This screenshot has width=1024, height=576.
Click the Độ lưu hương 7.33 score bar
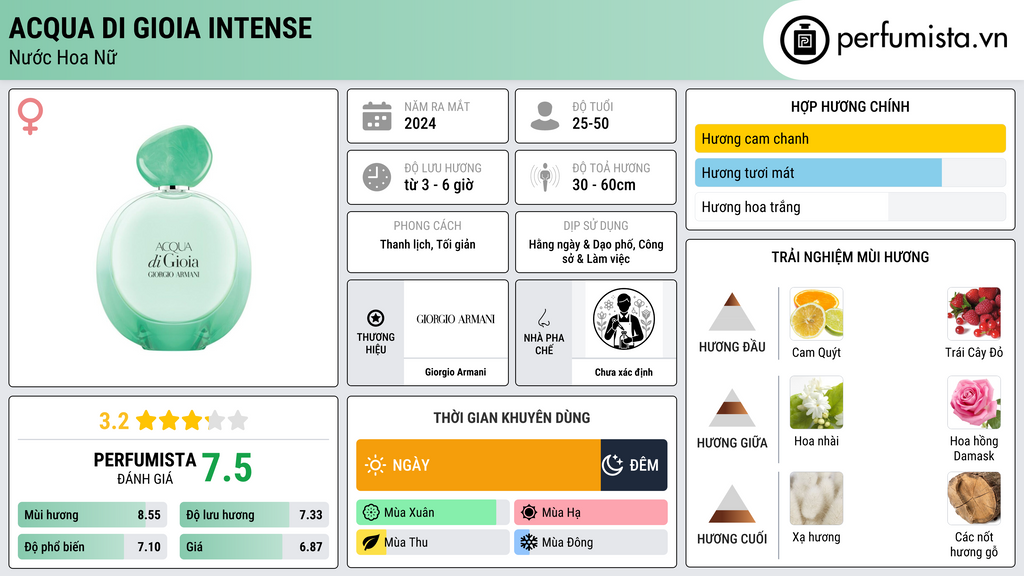[254, 515]
